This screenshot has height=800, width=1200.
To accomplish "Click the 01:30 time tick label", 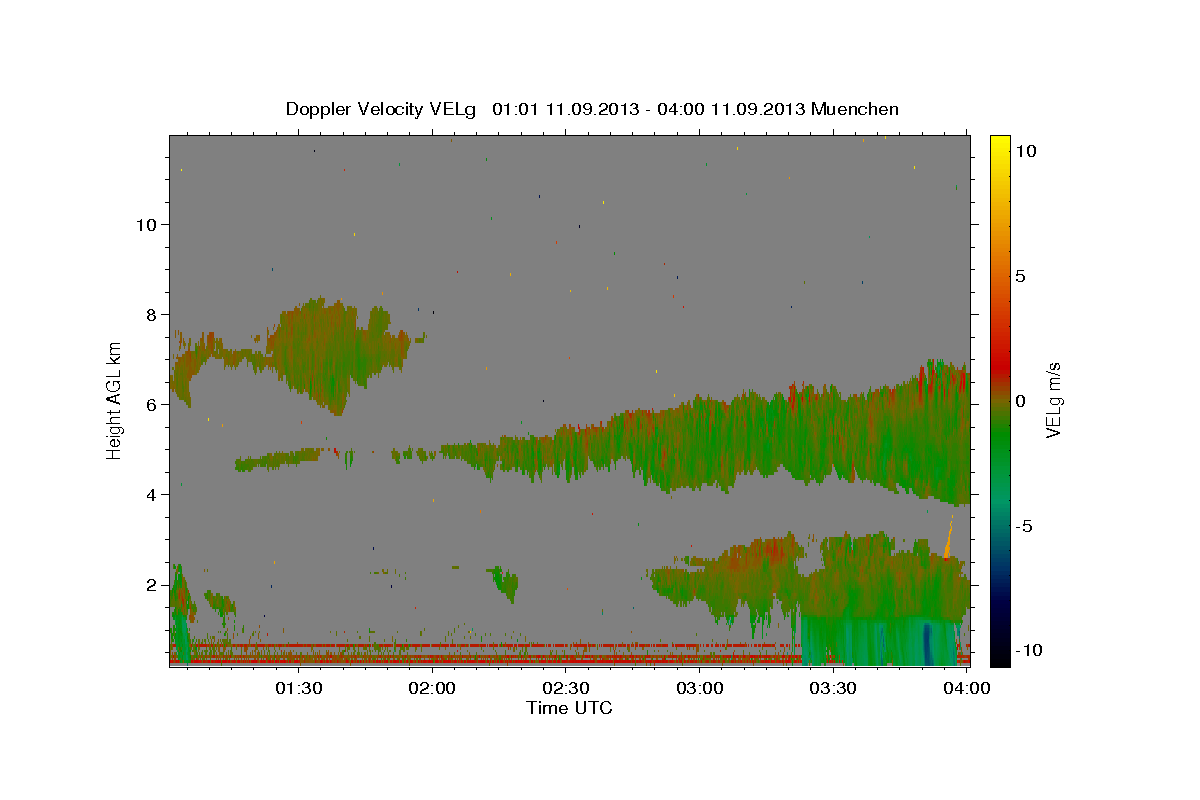I will click(x=298, y=688).
